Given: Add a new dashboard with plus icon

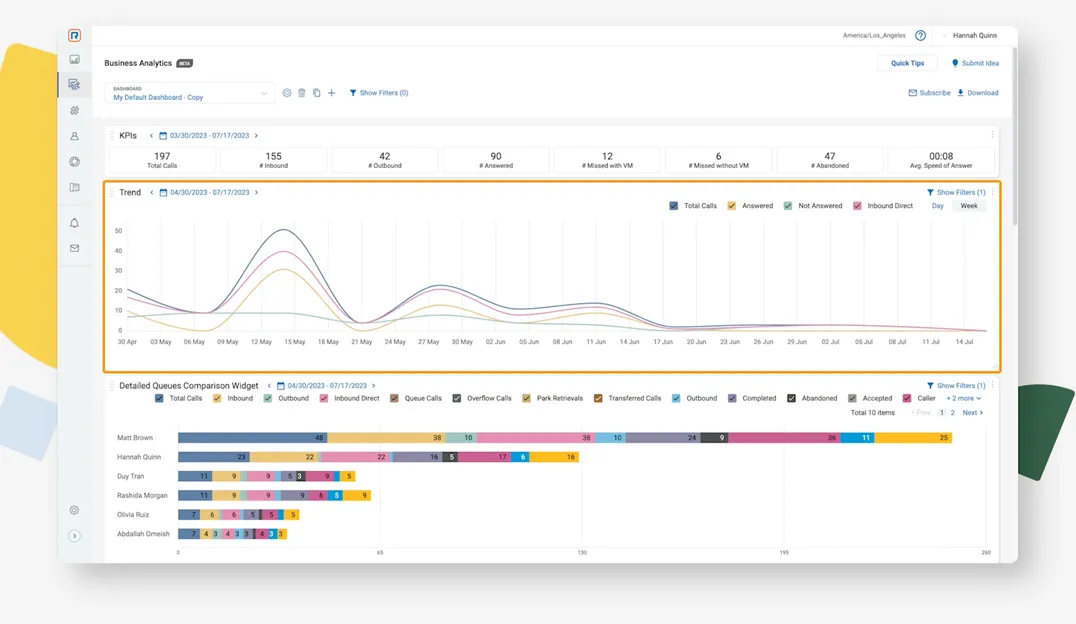Looking at the screenshot, I should [x=332, y=93].
